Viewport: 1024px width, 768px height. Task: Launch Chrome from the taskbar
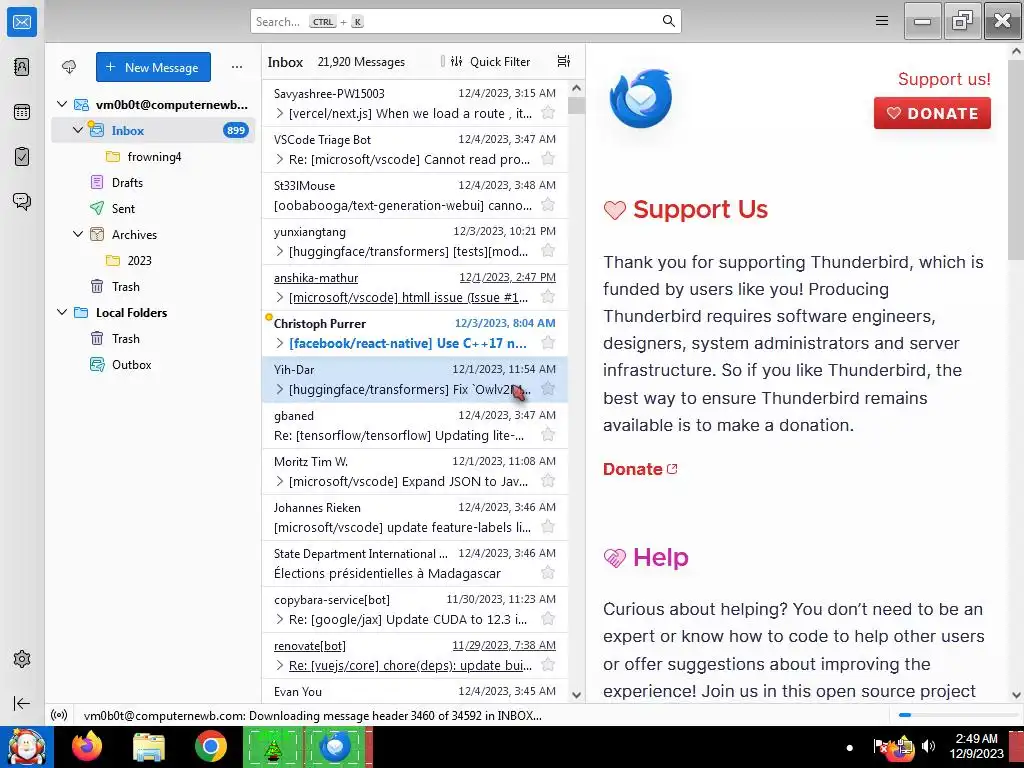(210, 746)
